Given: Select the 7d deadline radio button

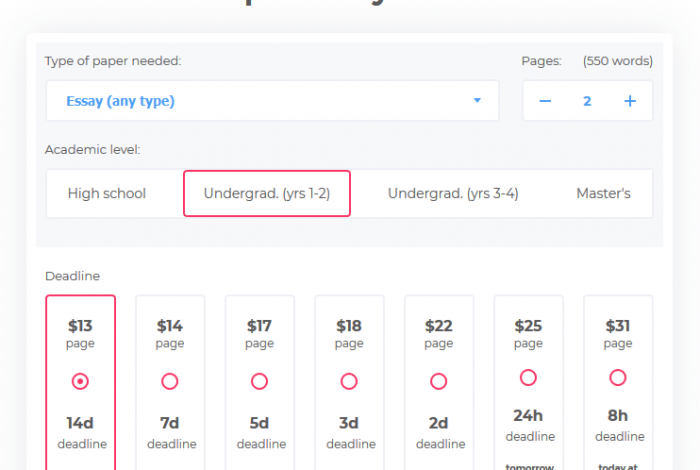Looking at the screenshot, I should (x=170, y=381).
